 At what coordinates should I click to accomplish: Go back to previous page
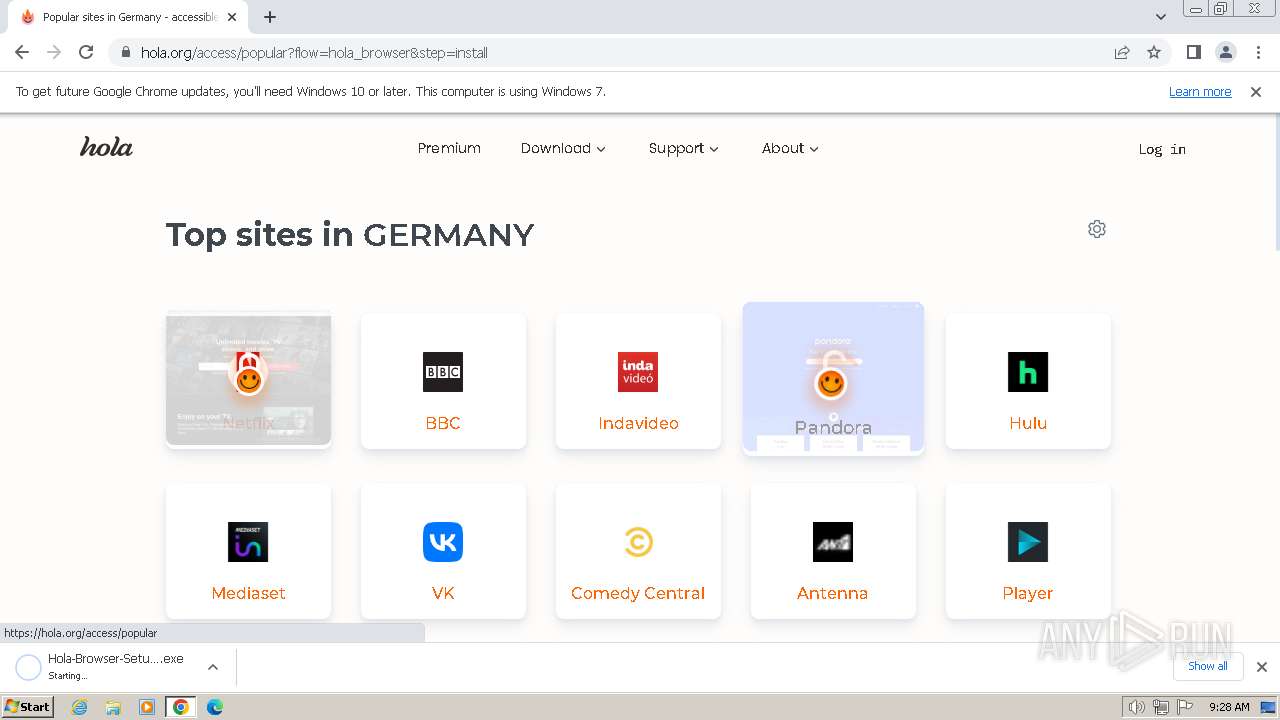22,52
